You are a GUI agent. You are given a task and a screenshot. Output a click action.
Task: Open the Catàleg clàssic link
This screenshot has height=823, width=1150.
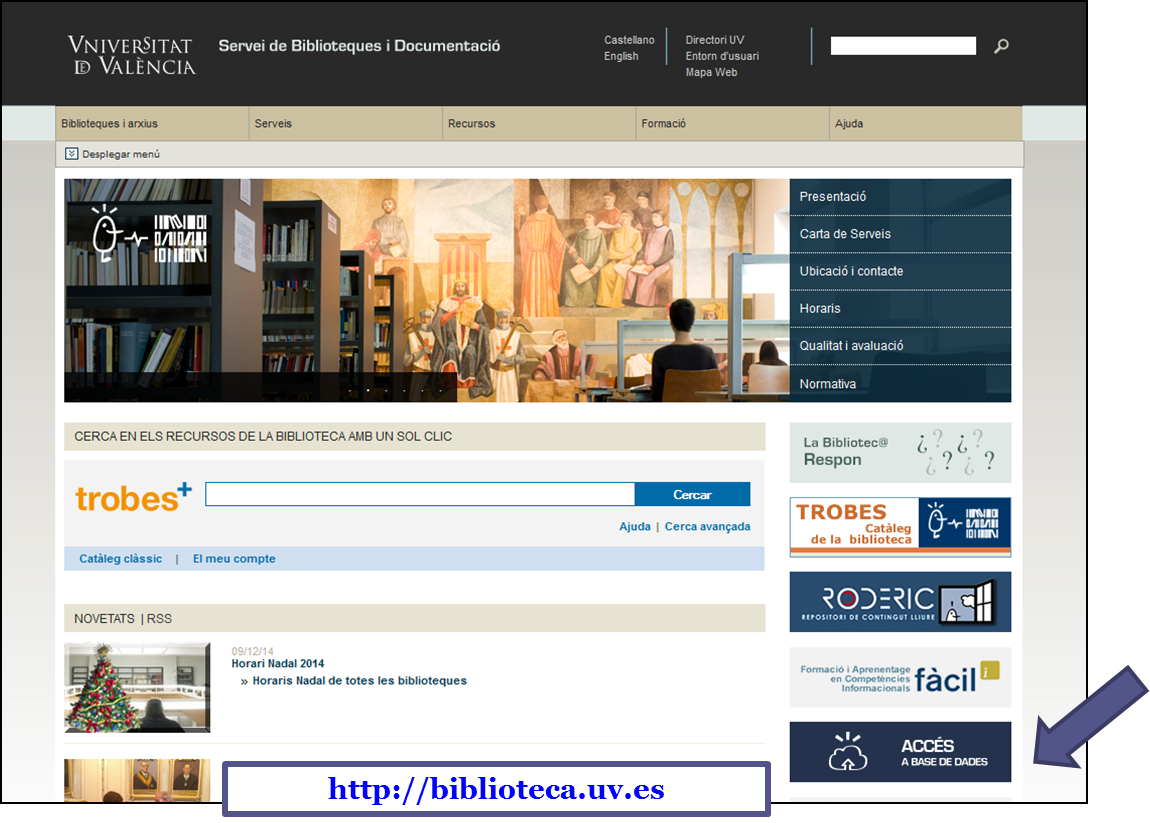click(120, 559)
